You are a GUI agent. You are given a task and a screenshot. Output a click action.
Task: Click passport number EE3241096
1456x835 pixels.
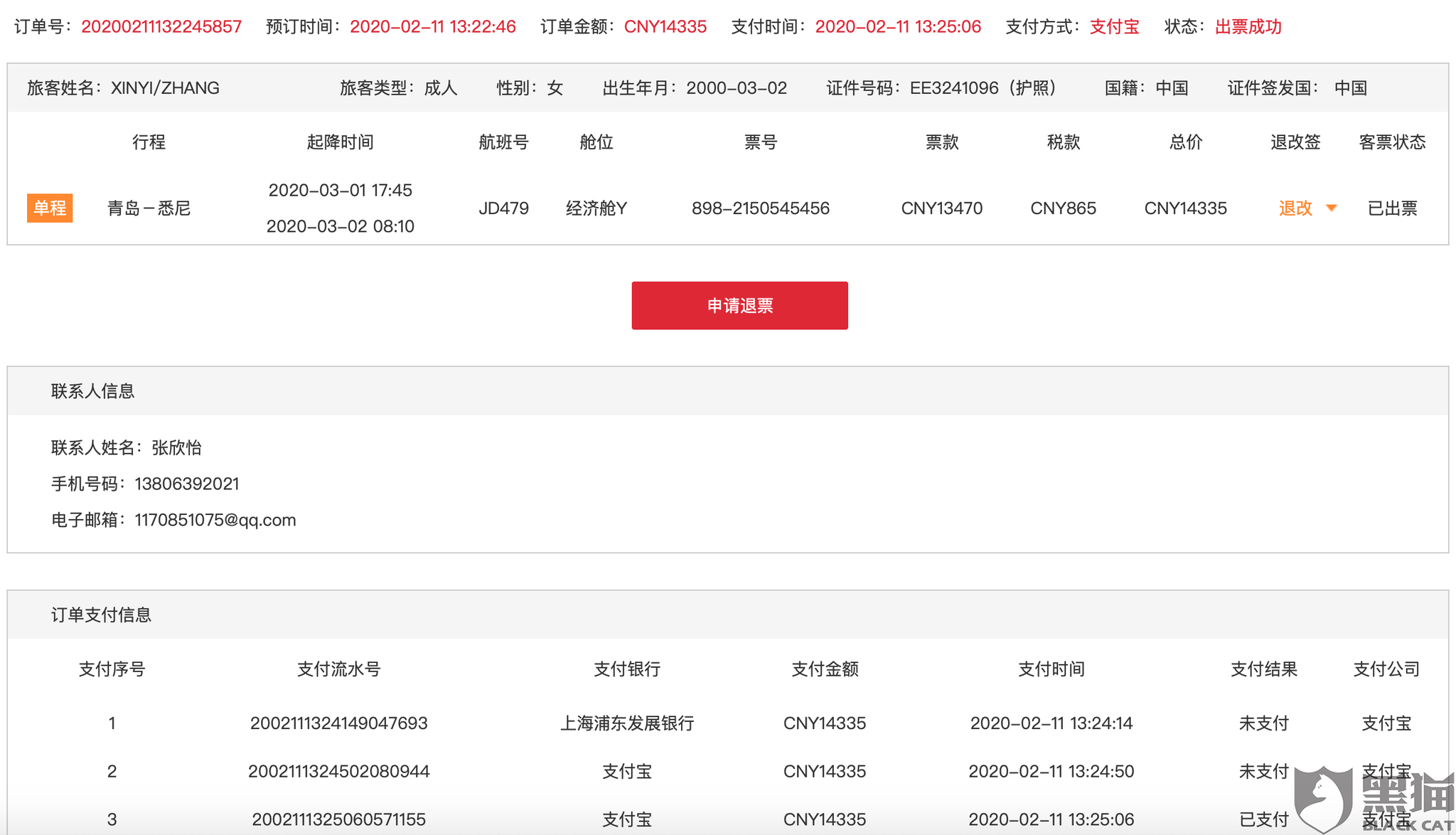954,88
